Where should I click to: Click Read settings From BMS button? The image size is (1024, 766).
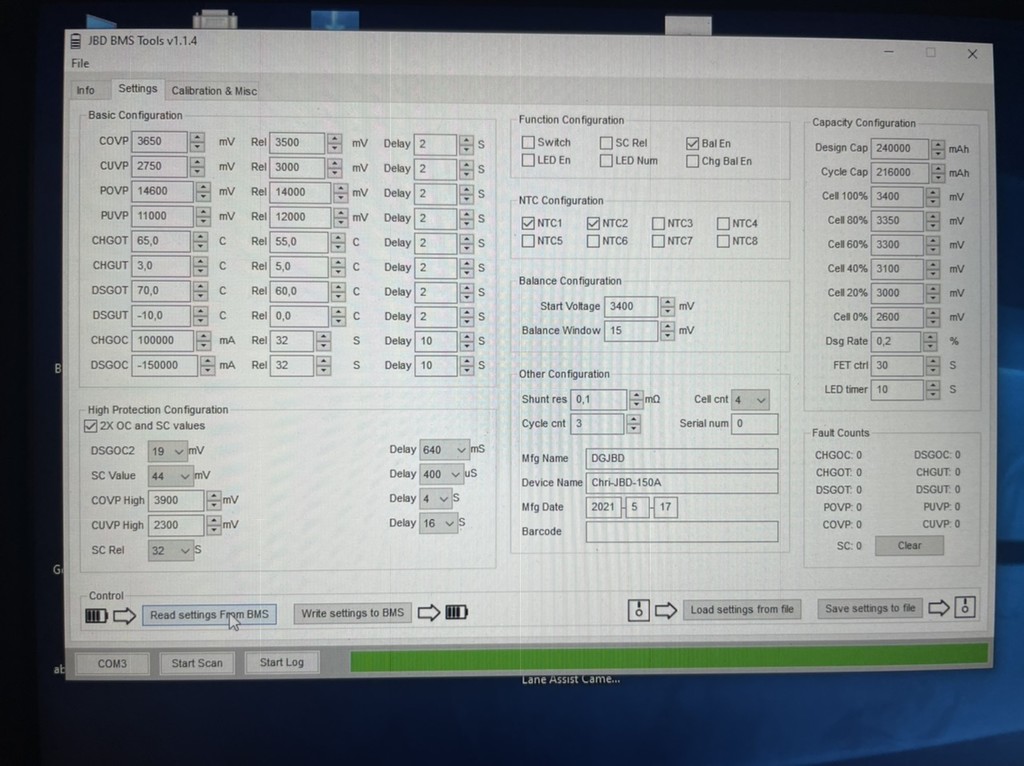click(x=209, y=614)
